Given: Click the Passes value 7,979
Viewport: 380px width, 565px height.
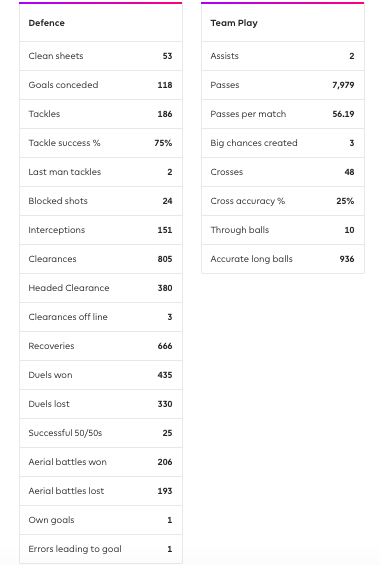Looking at the screenshot, I should coord(343,85).
